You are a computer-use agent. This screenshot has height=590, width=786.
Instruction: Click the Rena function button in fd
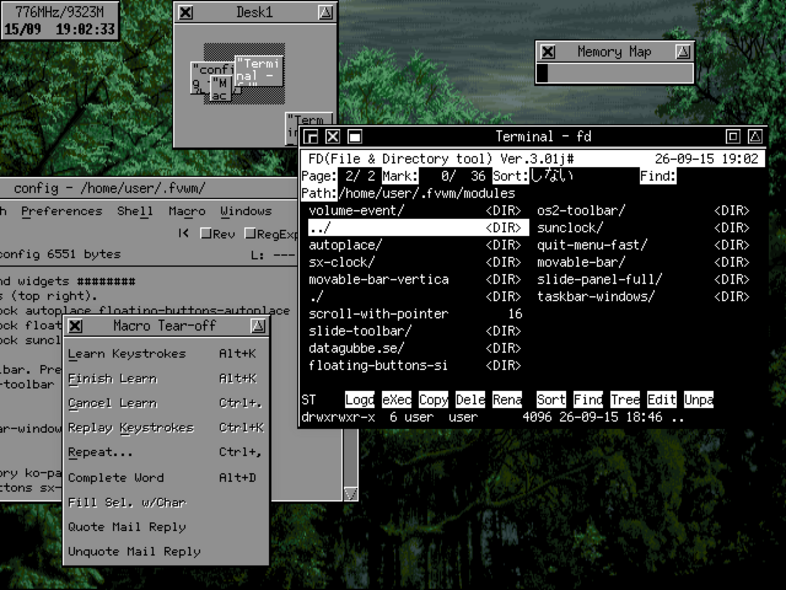[507, 400]
